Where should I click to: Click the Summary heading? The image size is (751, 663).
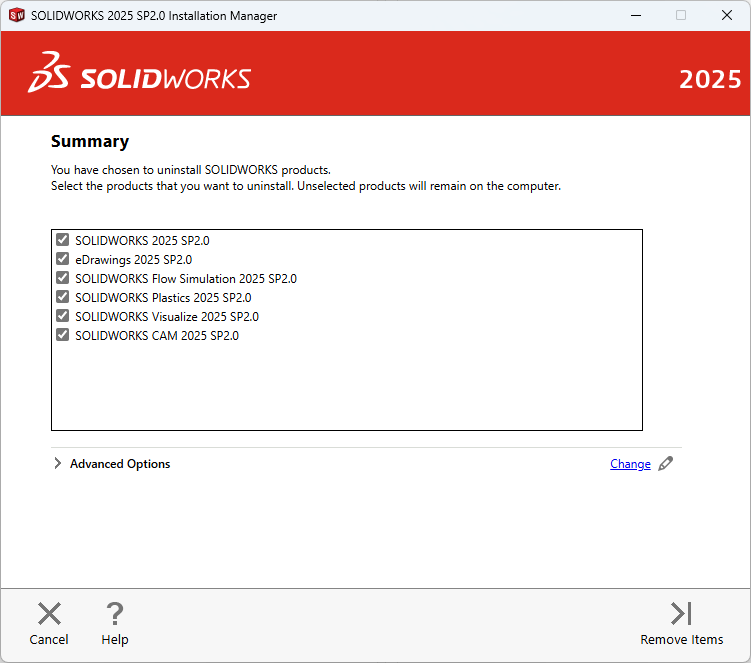tap(90, 141)
